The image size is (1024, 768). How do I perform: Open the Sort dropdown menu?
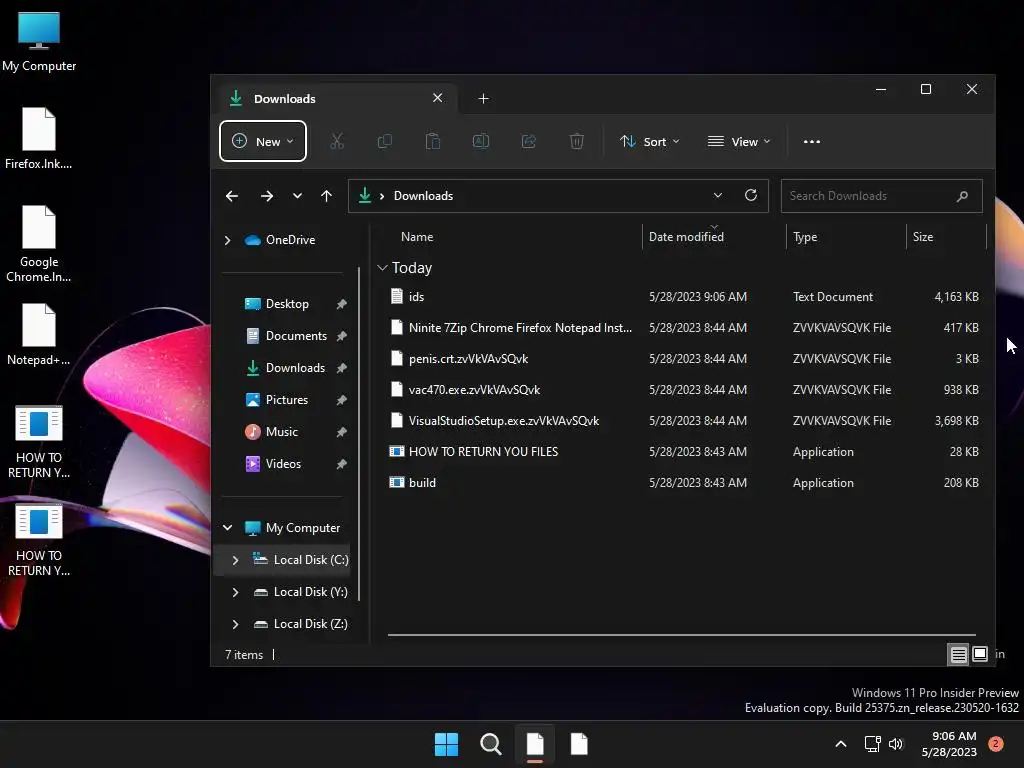coord(649,141)
